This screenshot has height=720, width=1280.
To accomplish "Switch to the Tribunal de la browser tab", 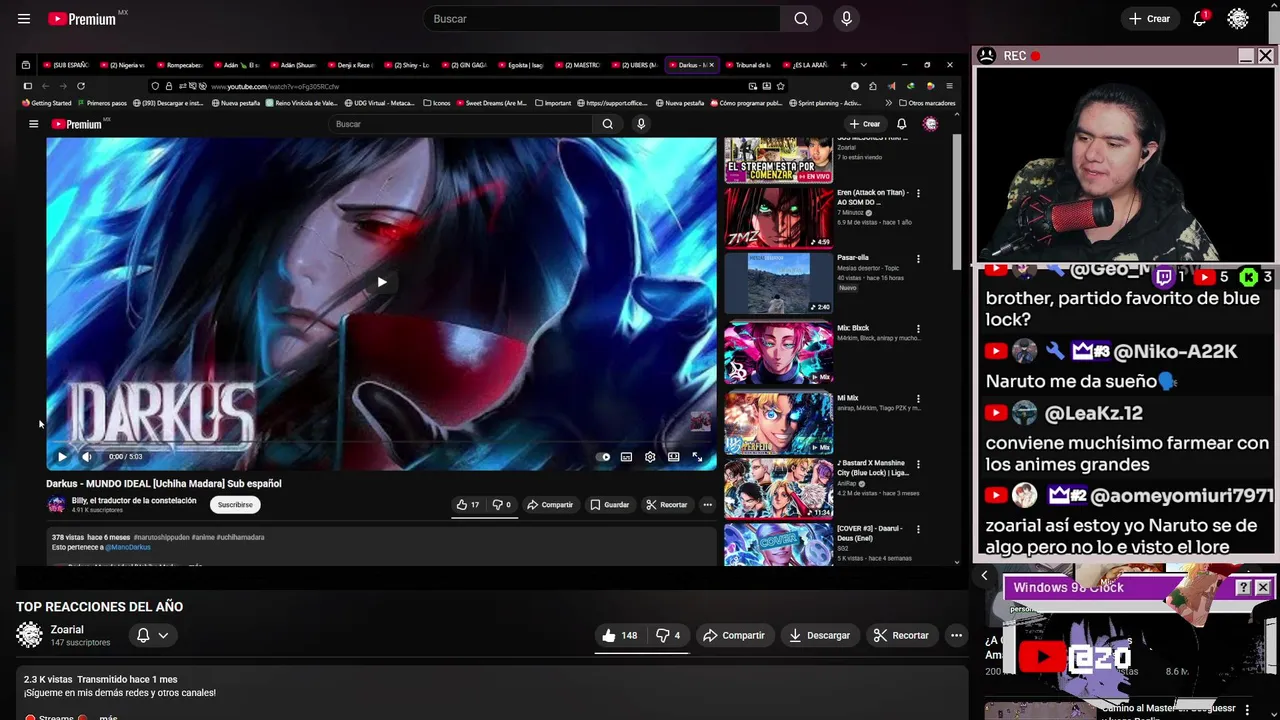I will [750, 65].
